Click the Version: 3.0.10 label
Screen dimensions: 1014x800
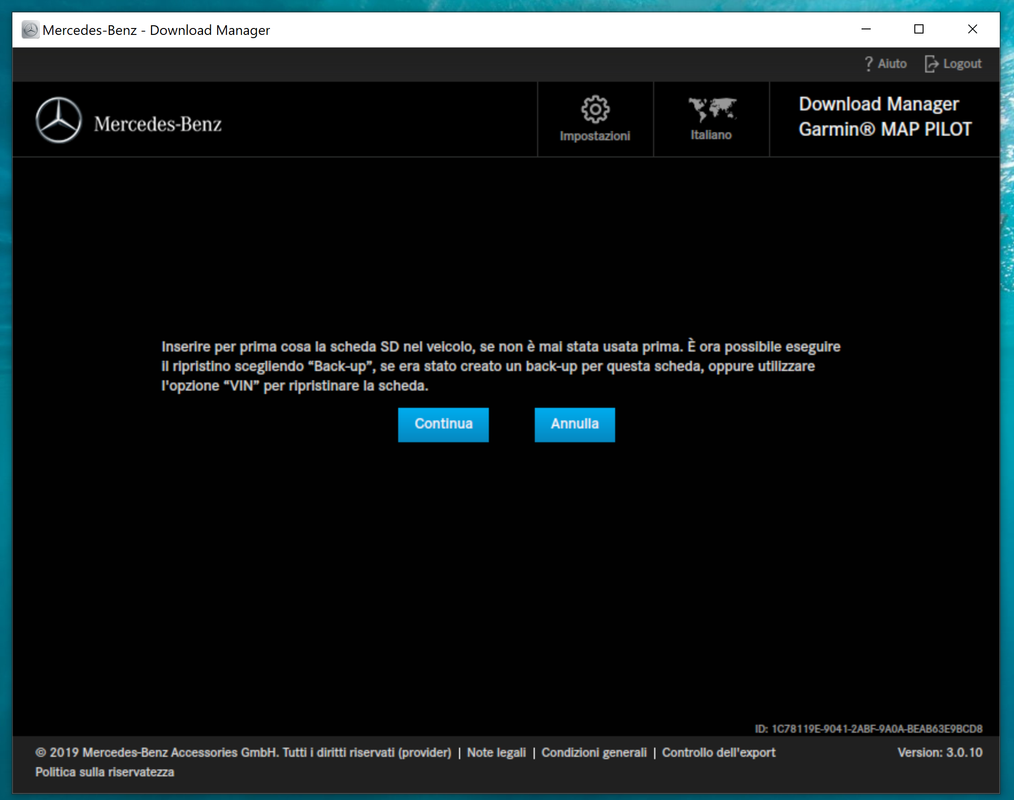click(x=940, y=752)
